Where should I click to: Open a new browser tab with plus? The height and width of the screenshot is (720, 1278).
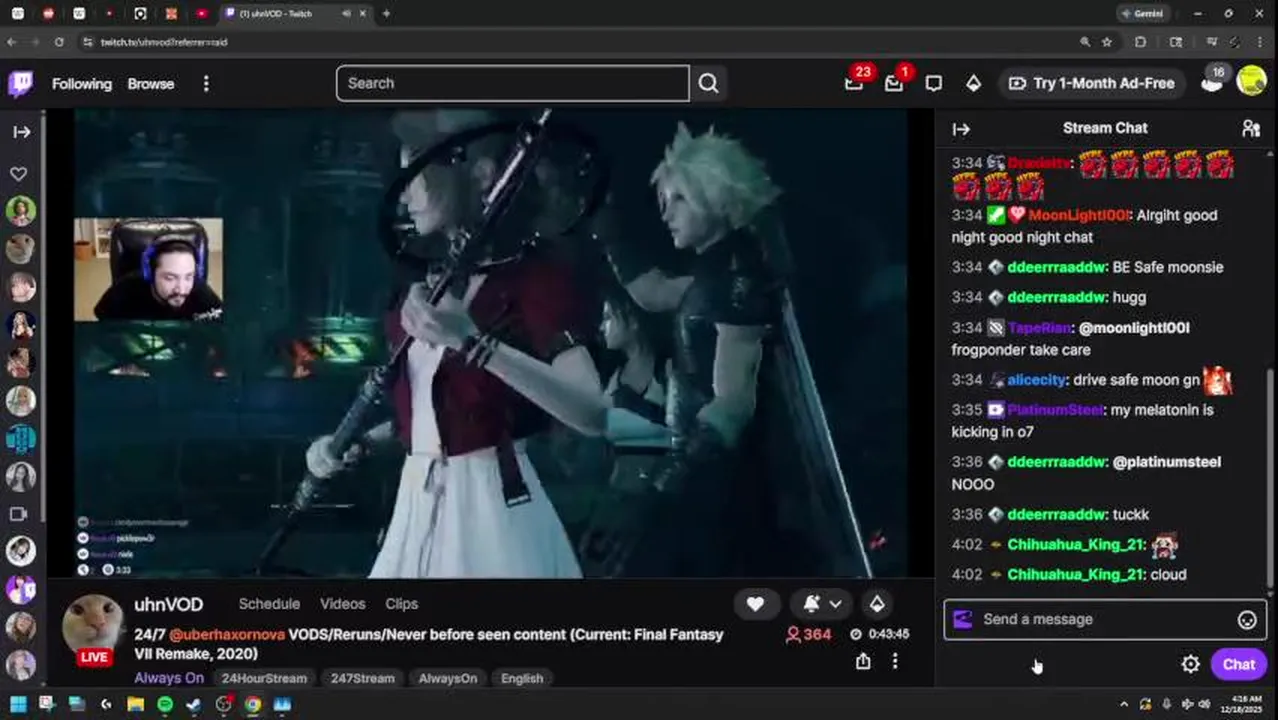click(x=386, y=14)
